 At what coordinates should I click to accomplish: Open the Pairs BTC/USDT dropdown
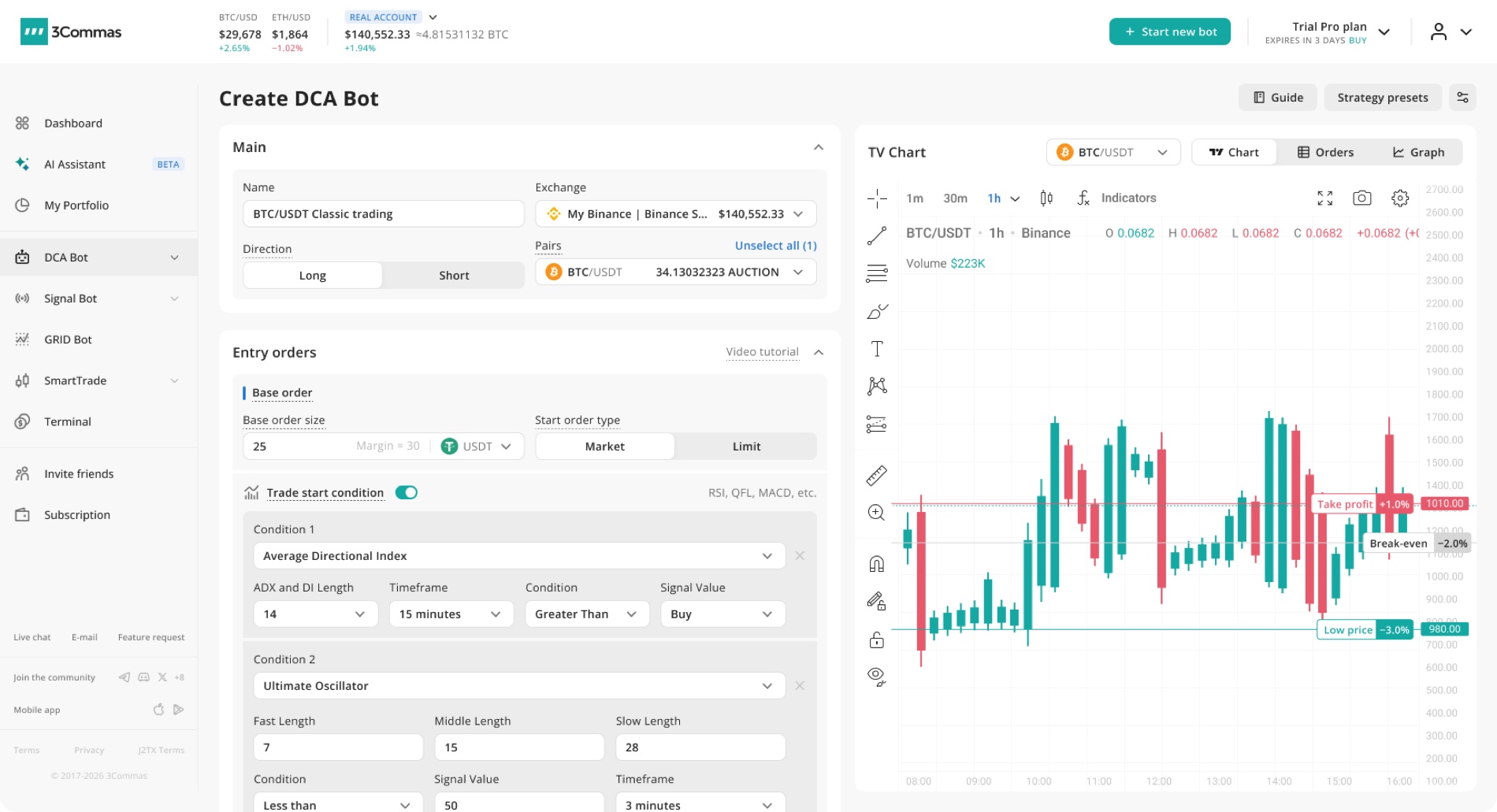[676, 273]
